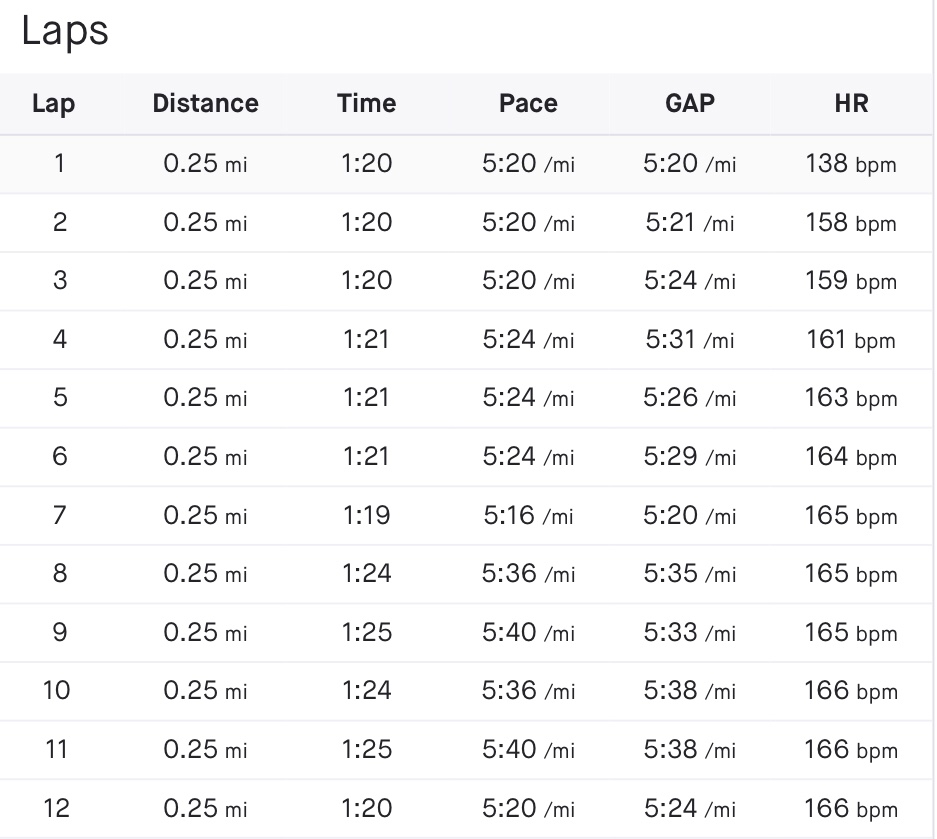Select lap 2 time of 1:20
Image resolution: width=937 pixels, height=839 pixels.
(x=366, y=222)
